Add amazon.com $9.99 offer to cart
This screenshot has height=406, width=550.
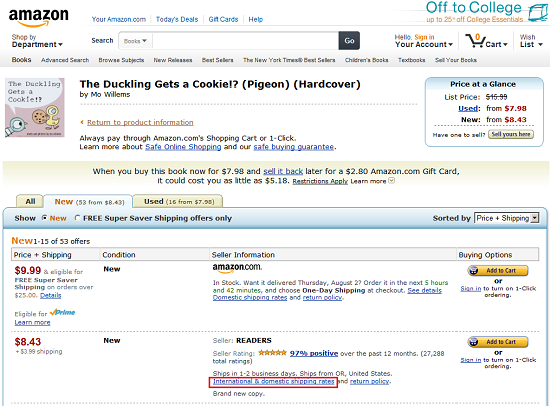point(498,271)
